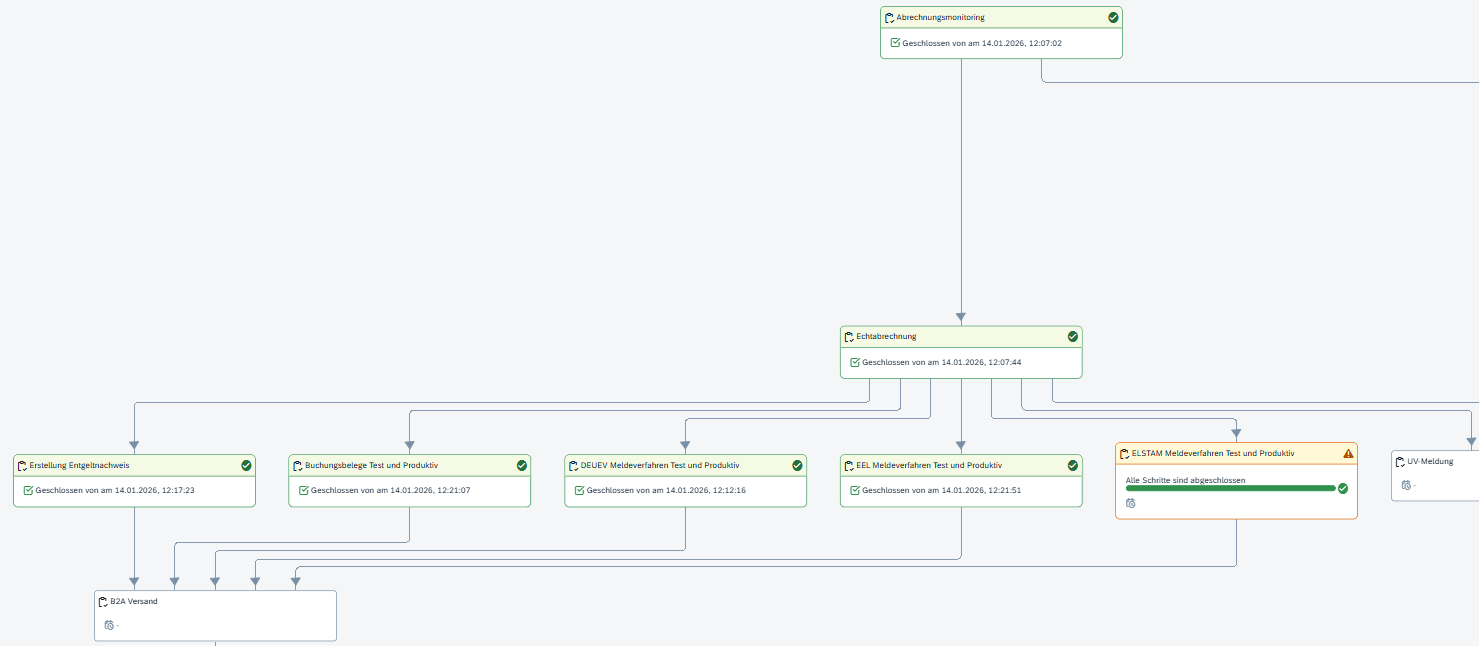Click the completed checkbox in DEUEV Meldeverfahren

(x=579, y=490)
